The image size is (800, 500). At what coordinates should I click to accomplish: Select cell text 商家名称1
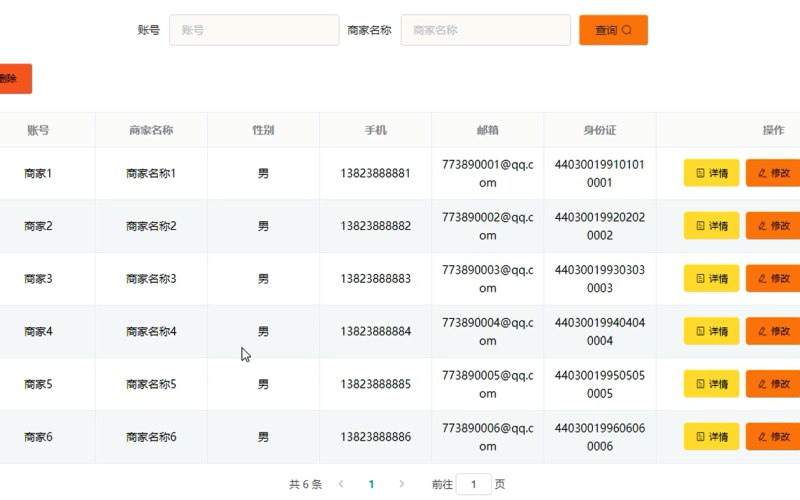151,173
